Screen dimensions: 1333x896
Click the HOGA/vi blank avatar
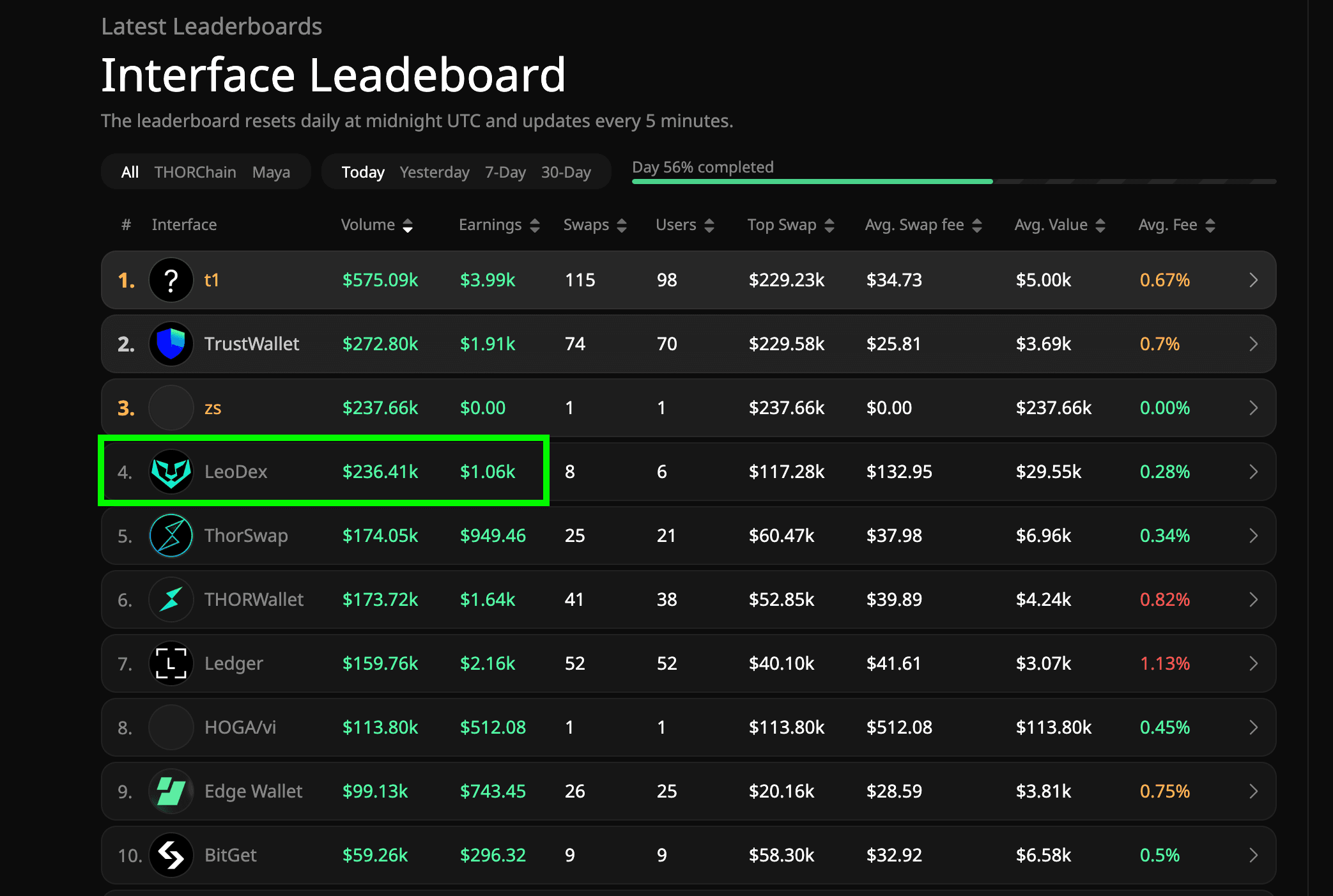click(x=171, y=727)
